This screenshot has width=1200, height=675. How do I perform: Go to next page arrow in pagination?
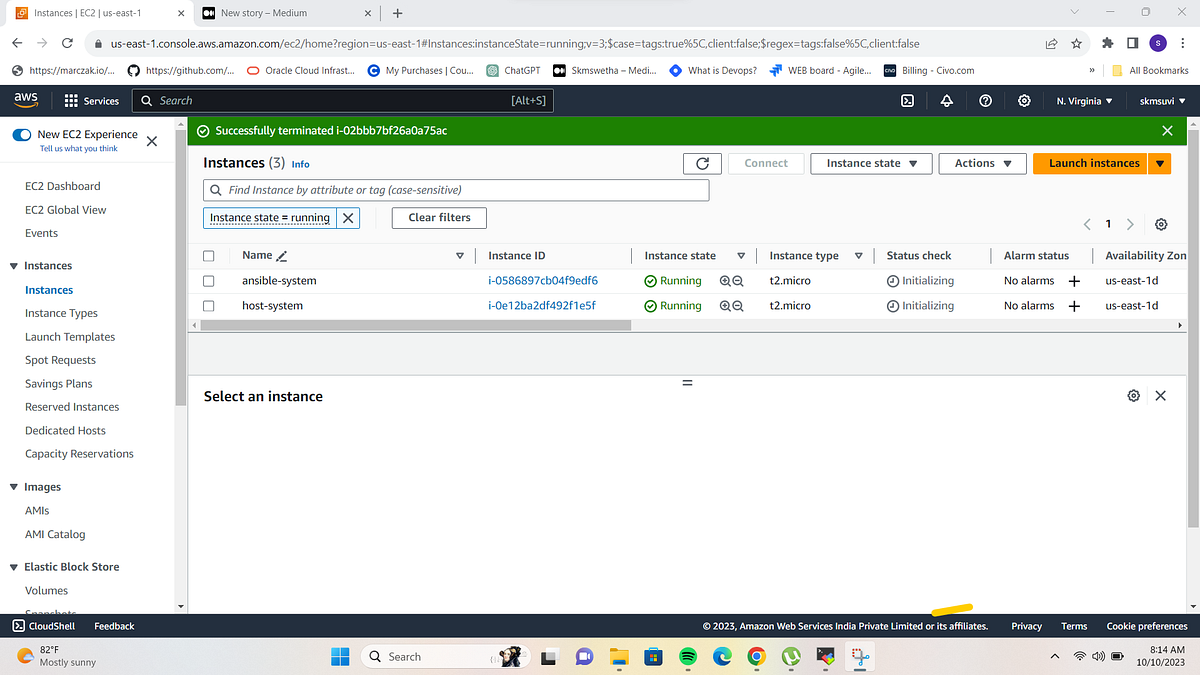[x=1130, y=224]
